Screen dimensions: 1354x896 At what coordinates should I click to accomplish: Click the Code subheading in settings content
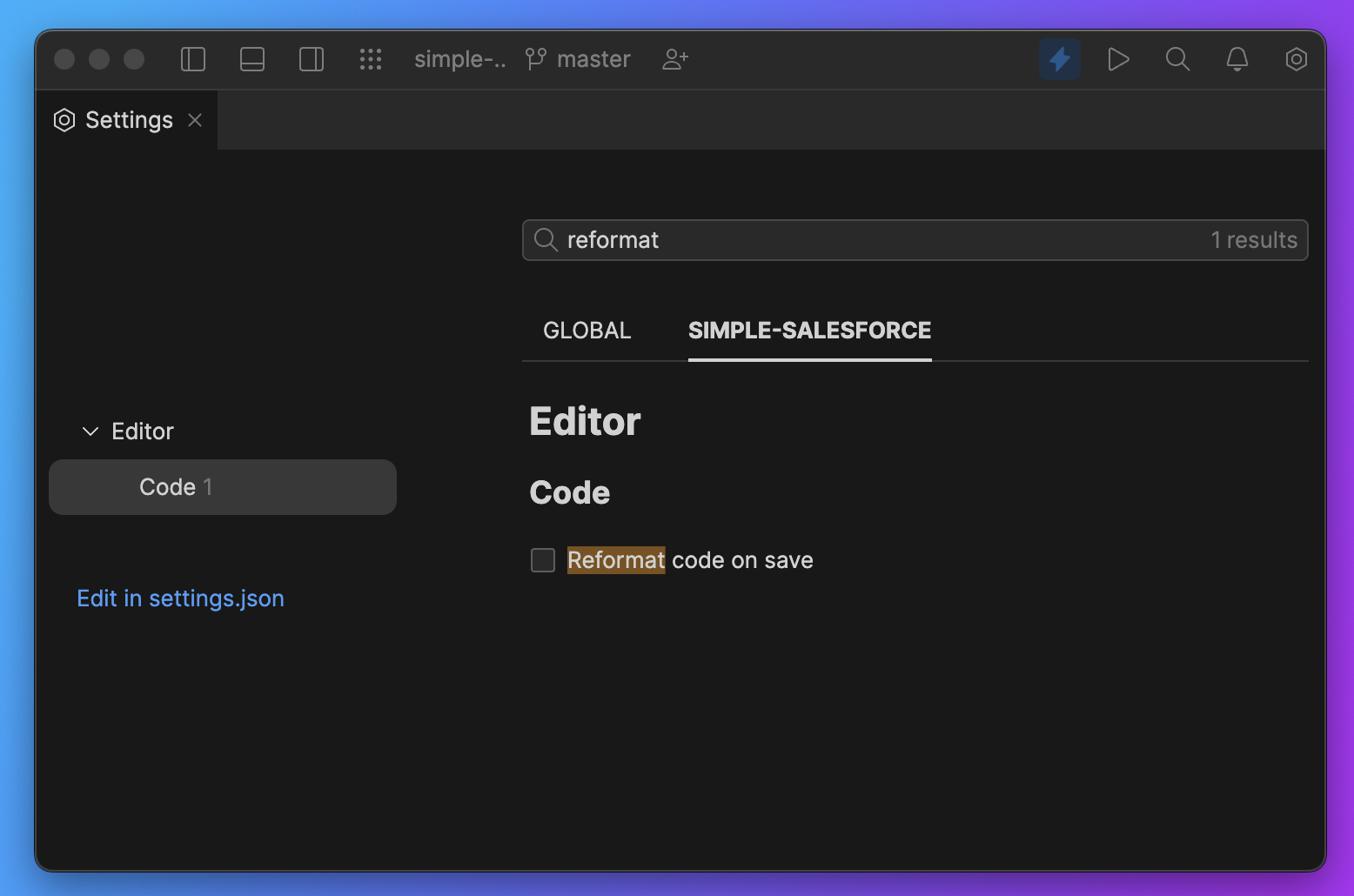tap(570, 493)
